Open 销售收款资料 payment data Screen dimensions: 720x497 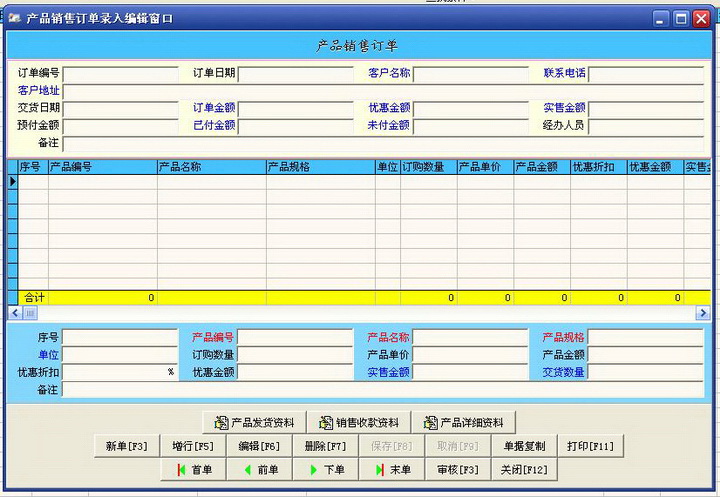[x=359, y=423]
